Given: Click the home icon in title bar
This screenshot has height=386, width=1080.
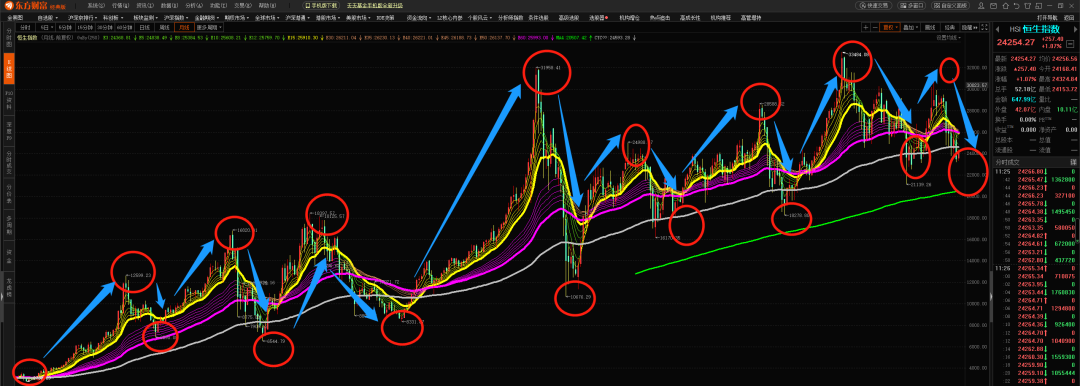Looking at the screenshot, I should point(1006,6).
